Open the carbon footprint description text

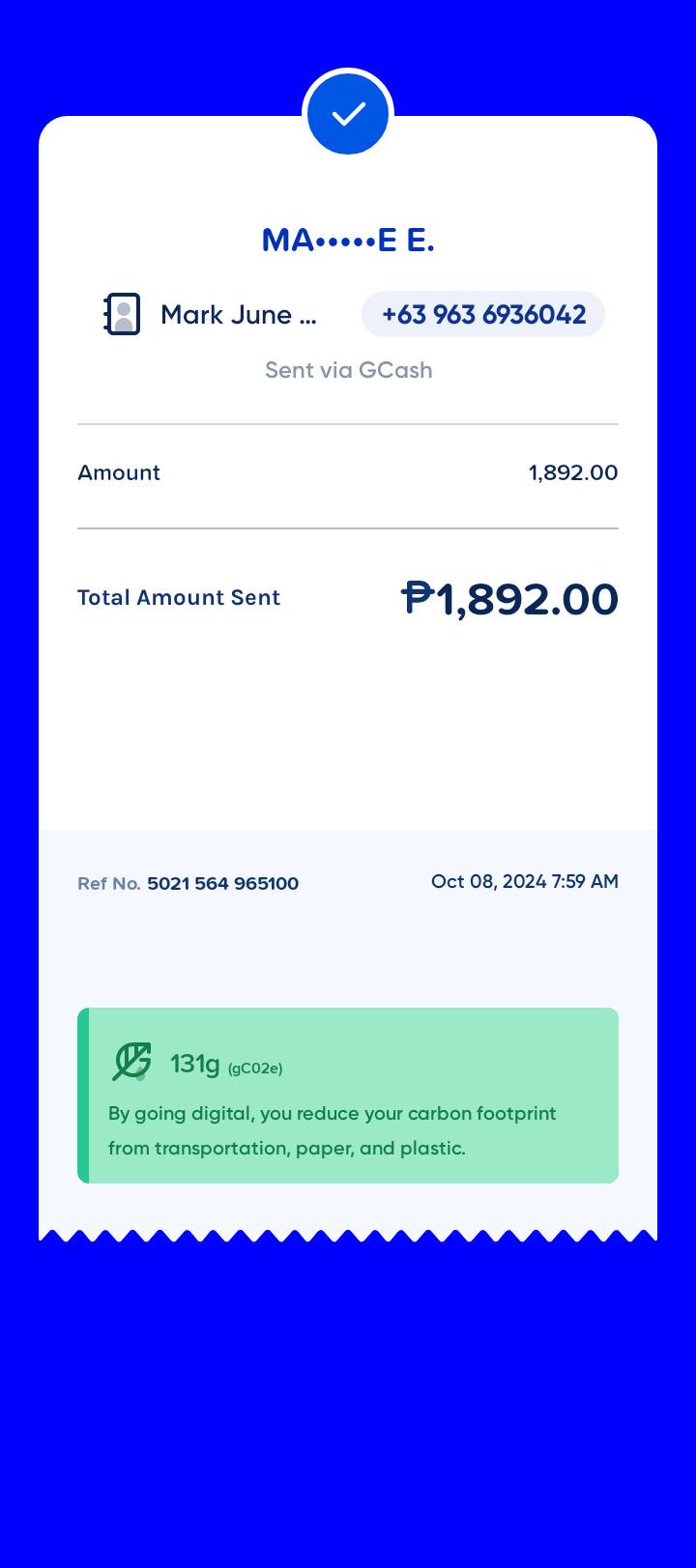point(332,1130)
